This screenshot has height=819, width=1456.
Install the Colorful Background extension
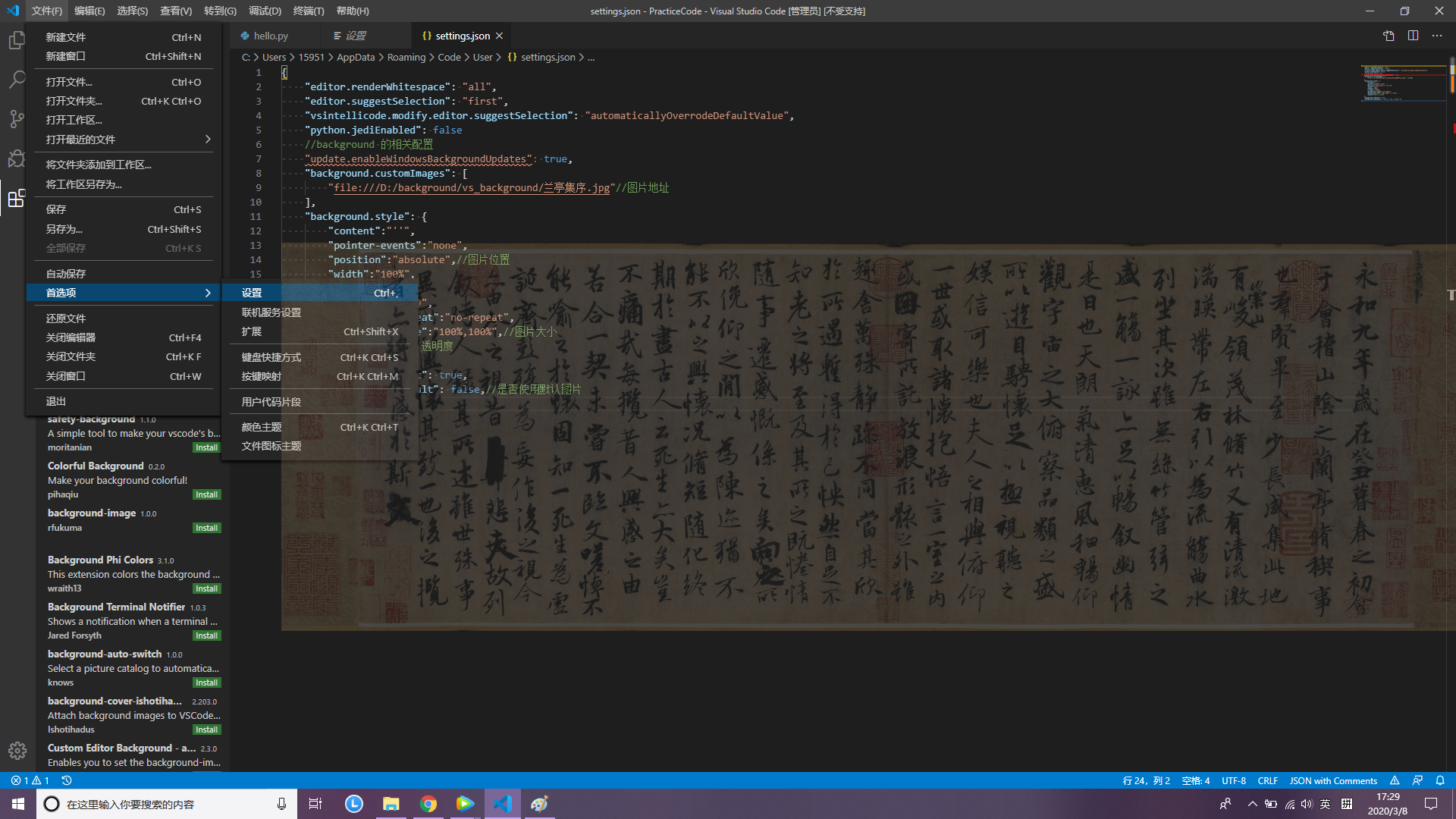(x=206, y=494)
